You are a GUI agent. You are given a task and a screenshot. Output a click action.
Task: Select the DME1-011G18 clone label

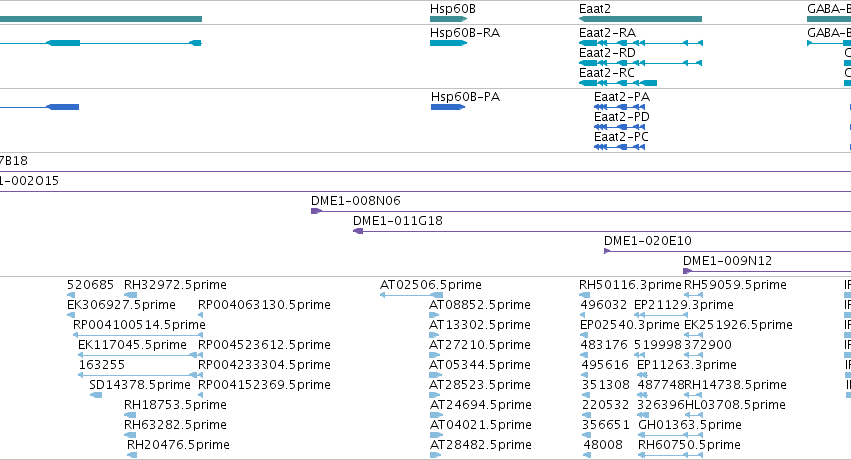tap(398, 221)
